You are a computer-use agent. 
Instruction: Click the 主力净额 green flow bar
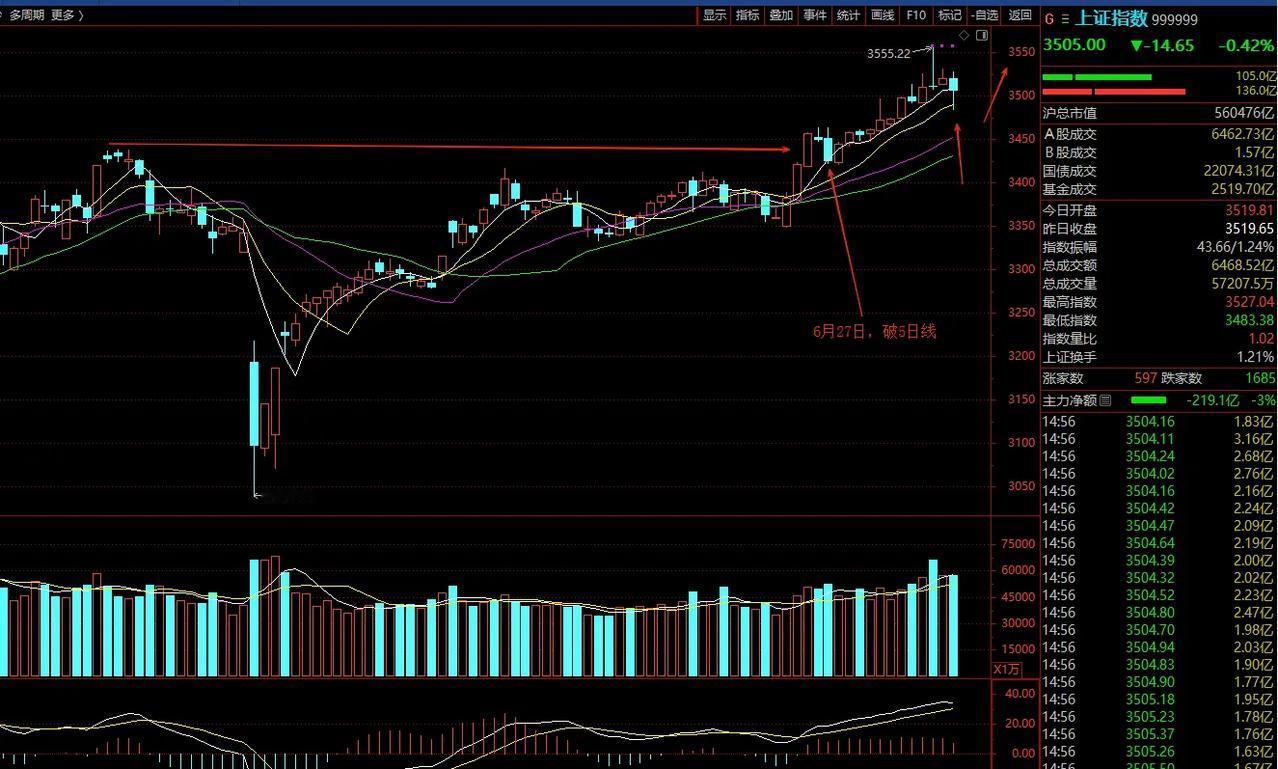click(1148, 400)
